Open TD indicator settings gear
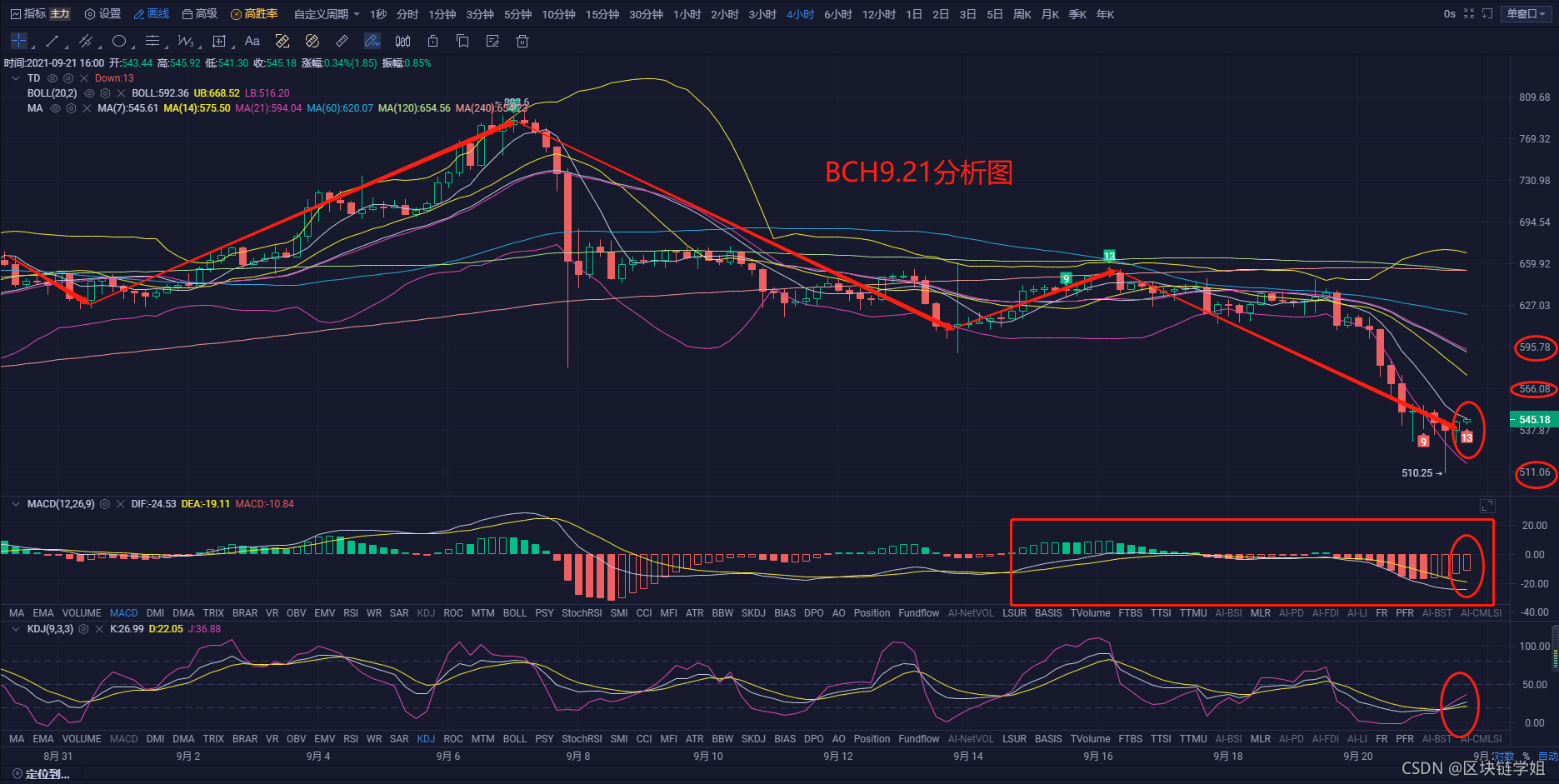Viewport: 1559px width, 784px height. coord(68,78)
